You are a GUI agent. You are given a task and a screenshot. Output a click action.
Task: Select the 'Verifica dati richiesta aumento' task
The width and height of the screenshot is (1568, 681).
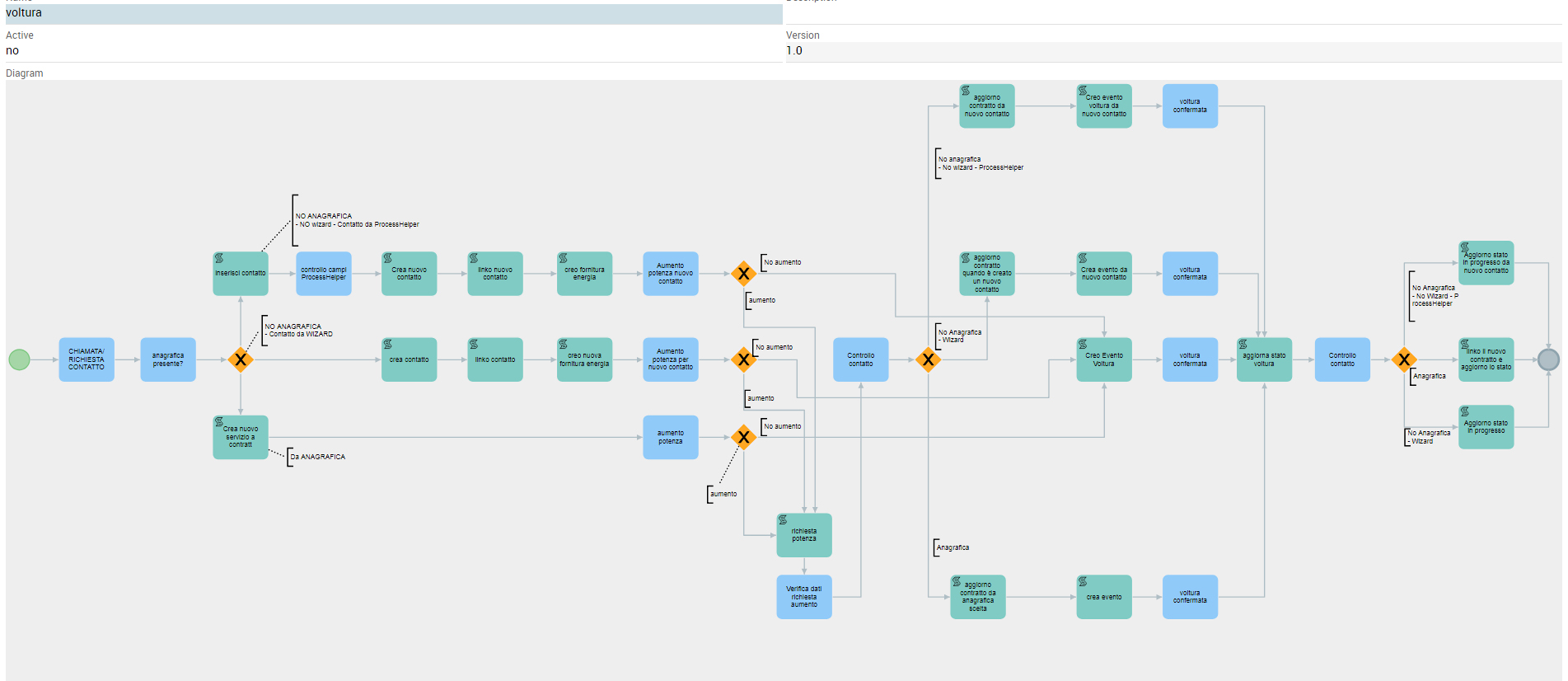(804, 597)
